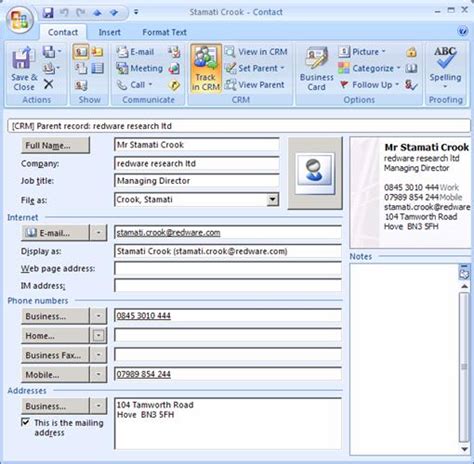Open the Categorize color dropdown
The height and width of the screenshot is (464, 474).
369,68
